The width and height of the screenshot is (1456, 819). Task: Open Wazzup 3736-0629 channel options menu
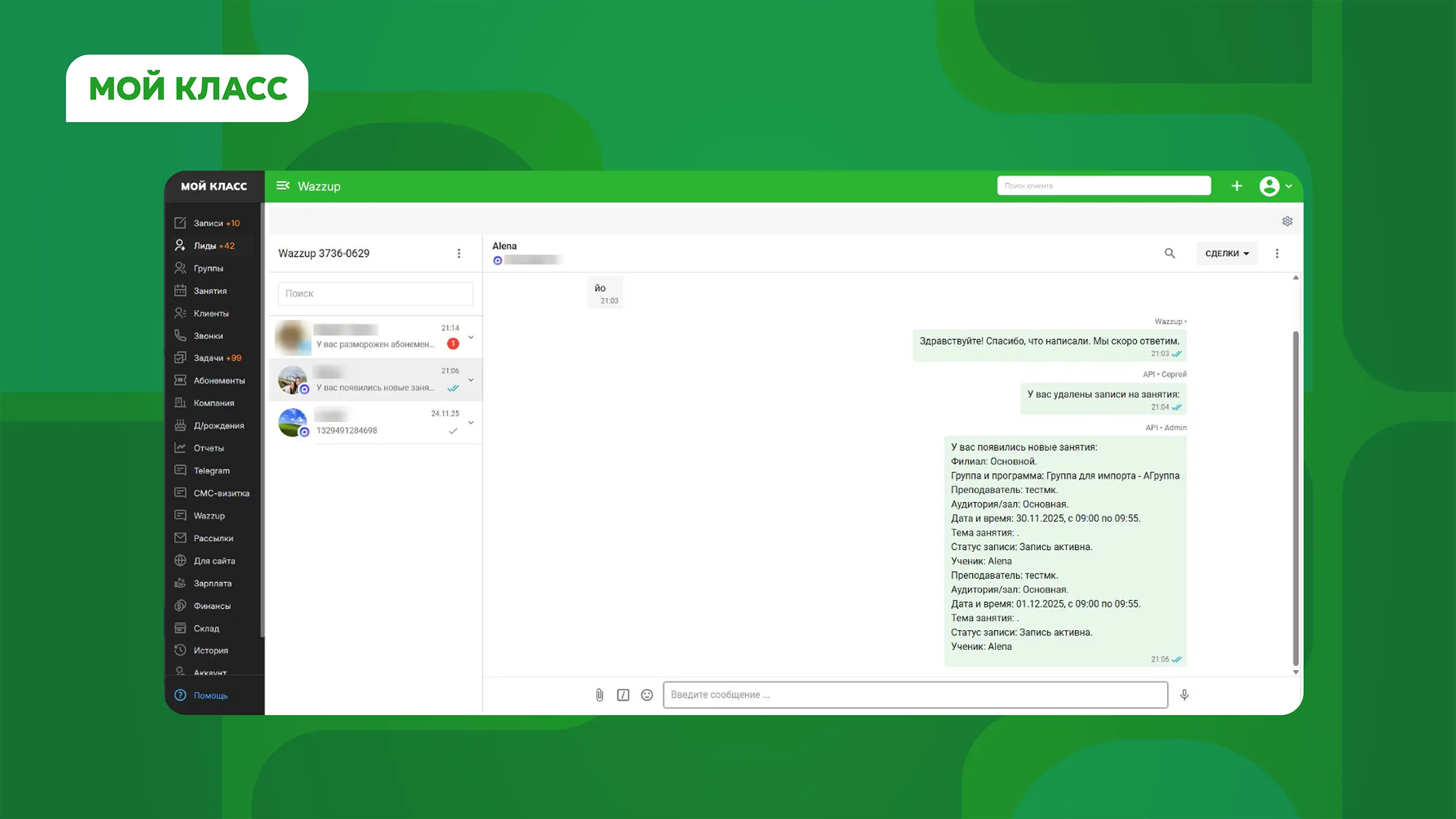coord(459,253)
